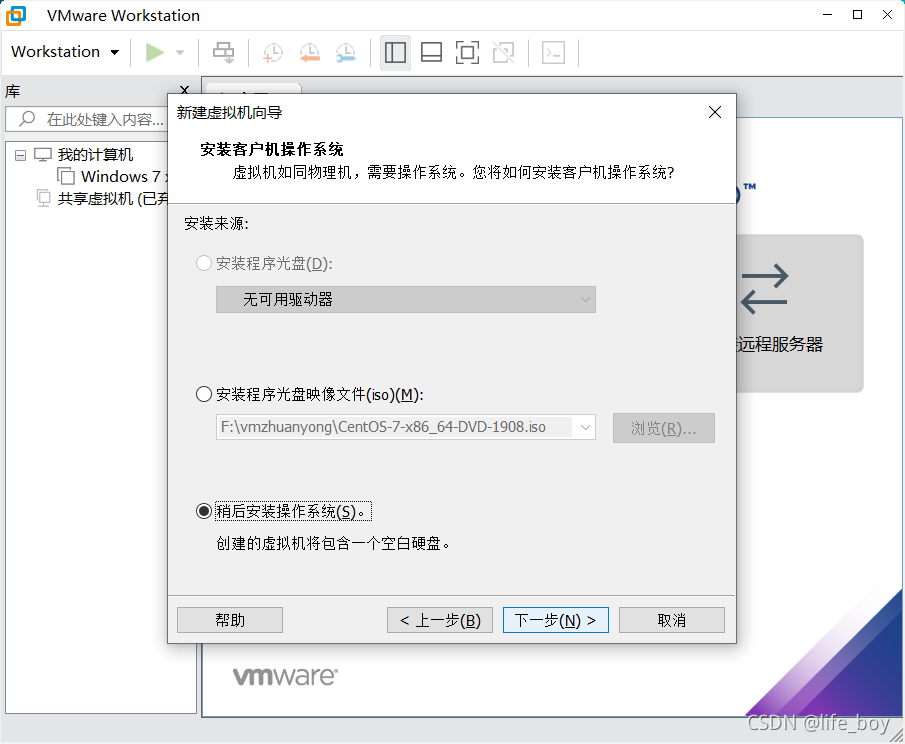Click the 浏览(R)... button

664,428
